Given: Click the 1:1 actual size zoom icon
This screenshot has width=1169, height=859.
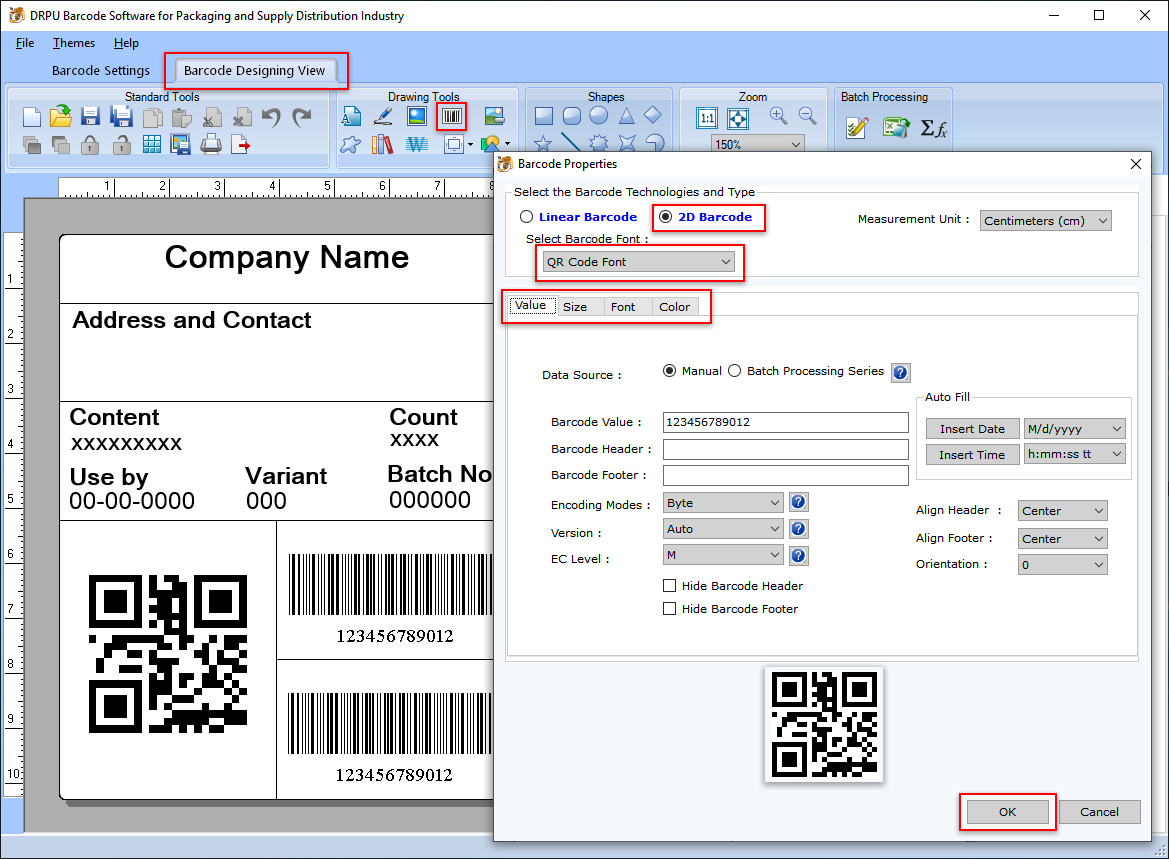Looking at the screenshot, I should click(x=707, y=118).
